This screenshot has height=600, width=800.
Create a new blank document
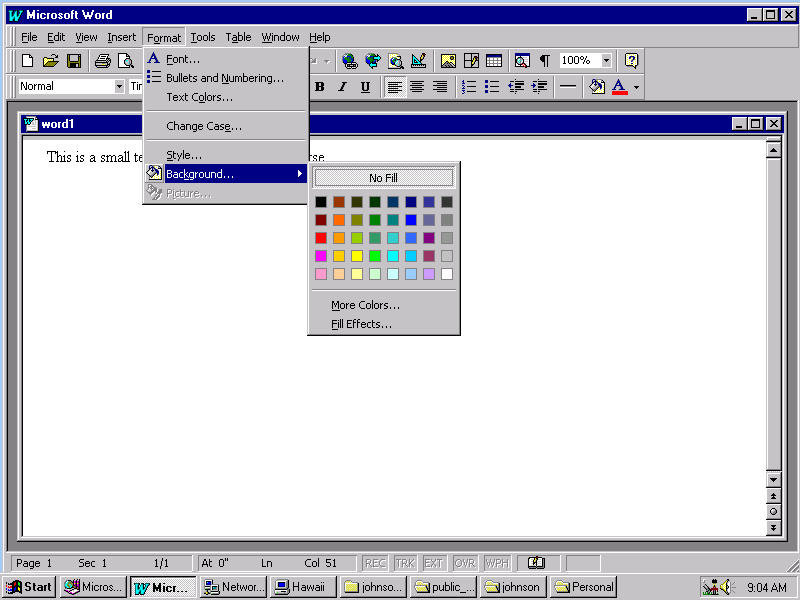click(x=28, y=61)
